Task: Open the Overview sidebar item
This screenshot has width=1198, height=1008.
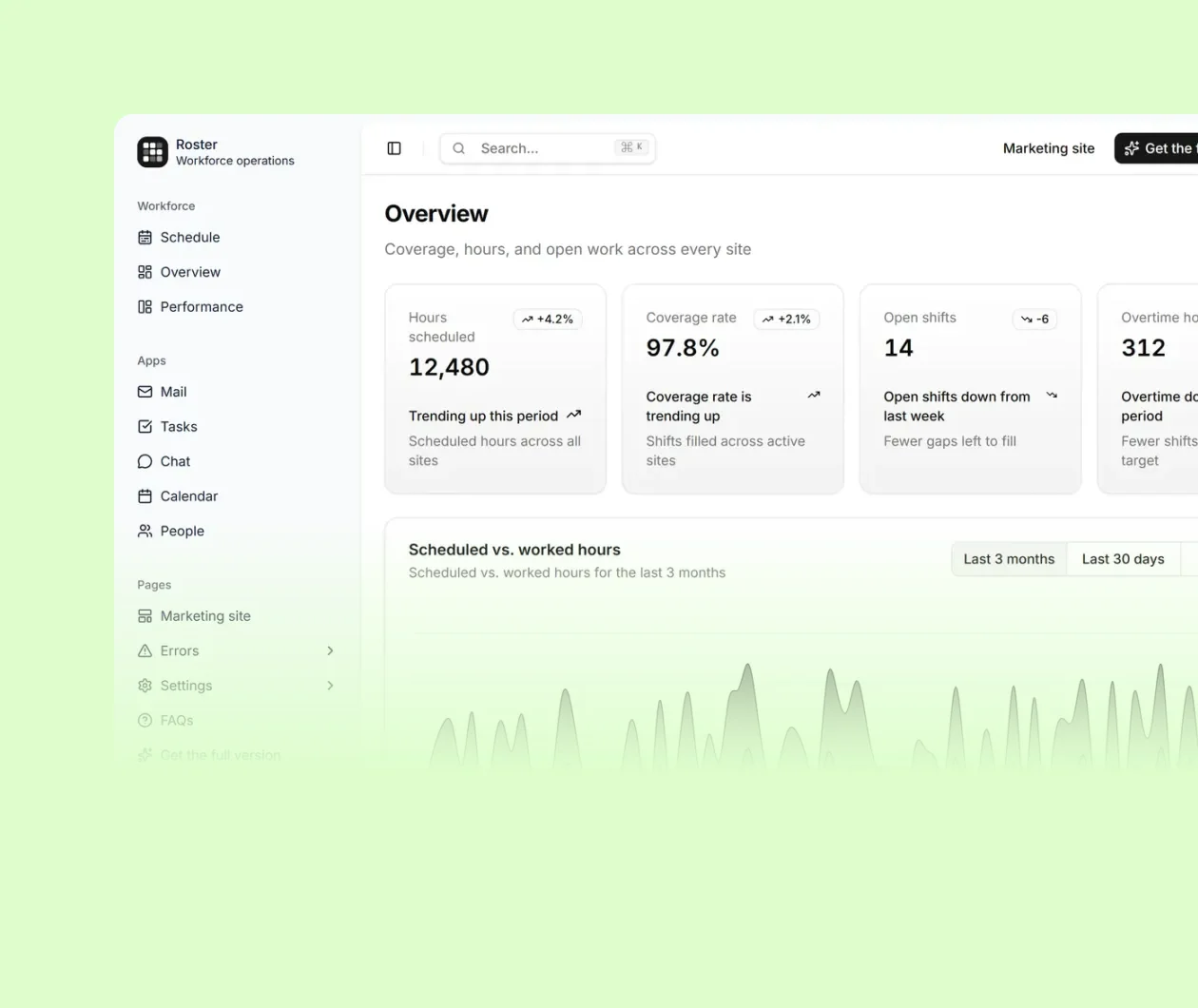Action: [238, 272]
